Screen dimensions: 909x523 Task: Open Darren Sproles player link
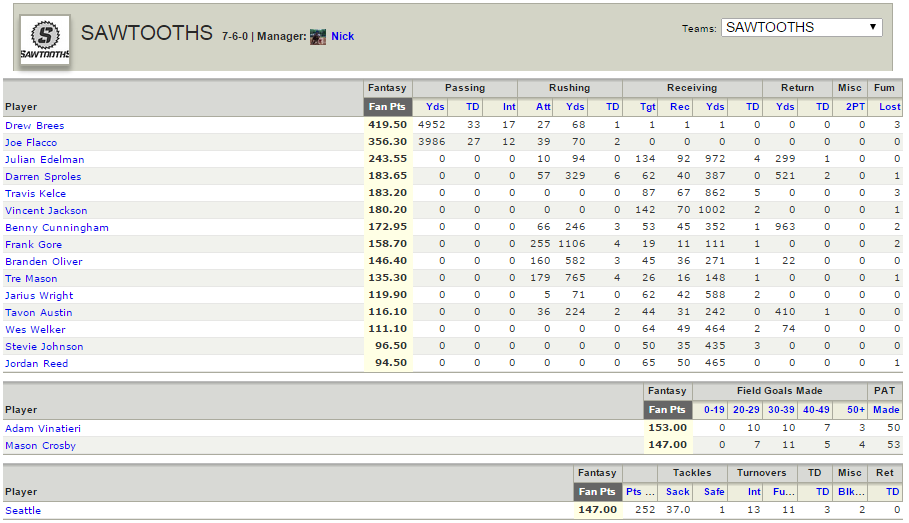click(43, 176)
